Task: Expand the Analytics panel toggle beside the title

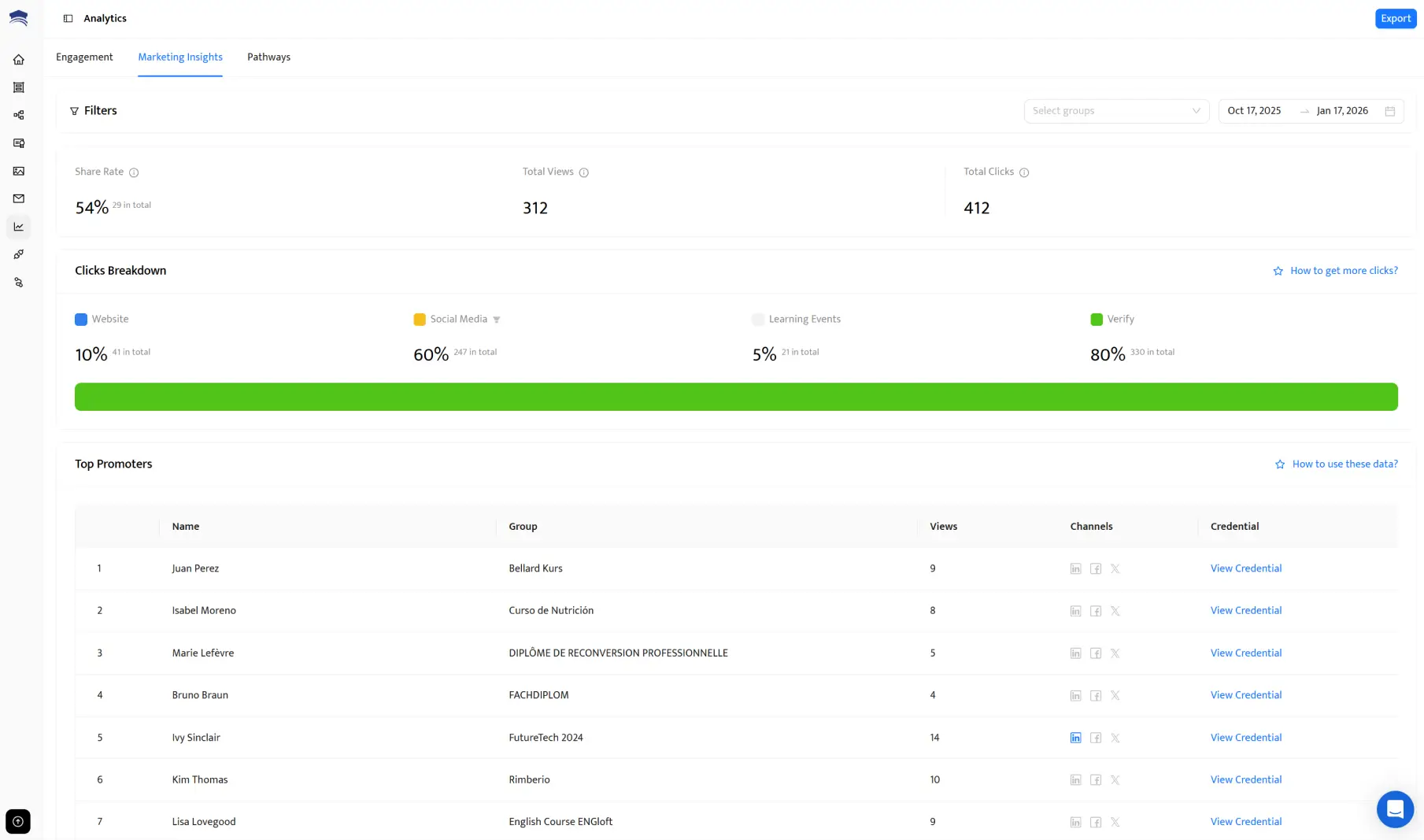Action: tap(67, 17)
